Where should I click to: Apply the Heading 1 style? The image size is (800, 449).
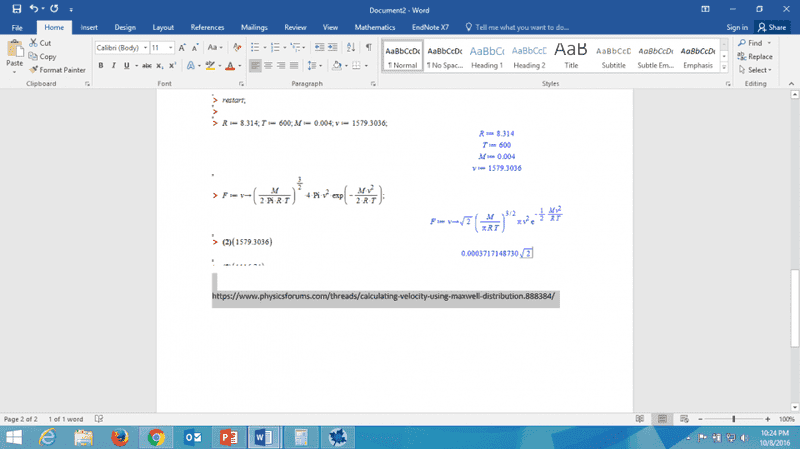pos(486,55)
